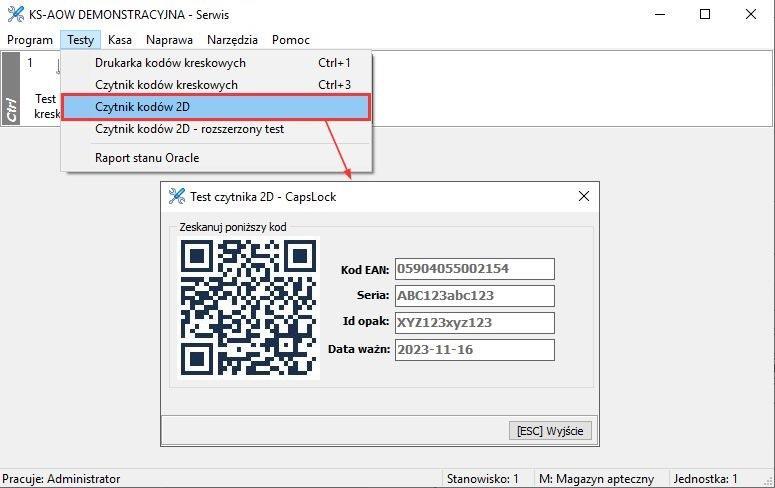Viewport: 775px width, 488px height.
Task: Click the vertical Ctrl side label
Action: click(11, 89)
